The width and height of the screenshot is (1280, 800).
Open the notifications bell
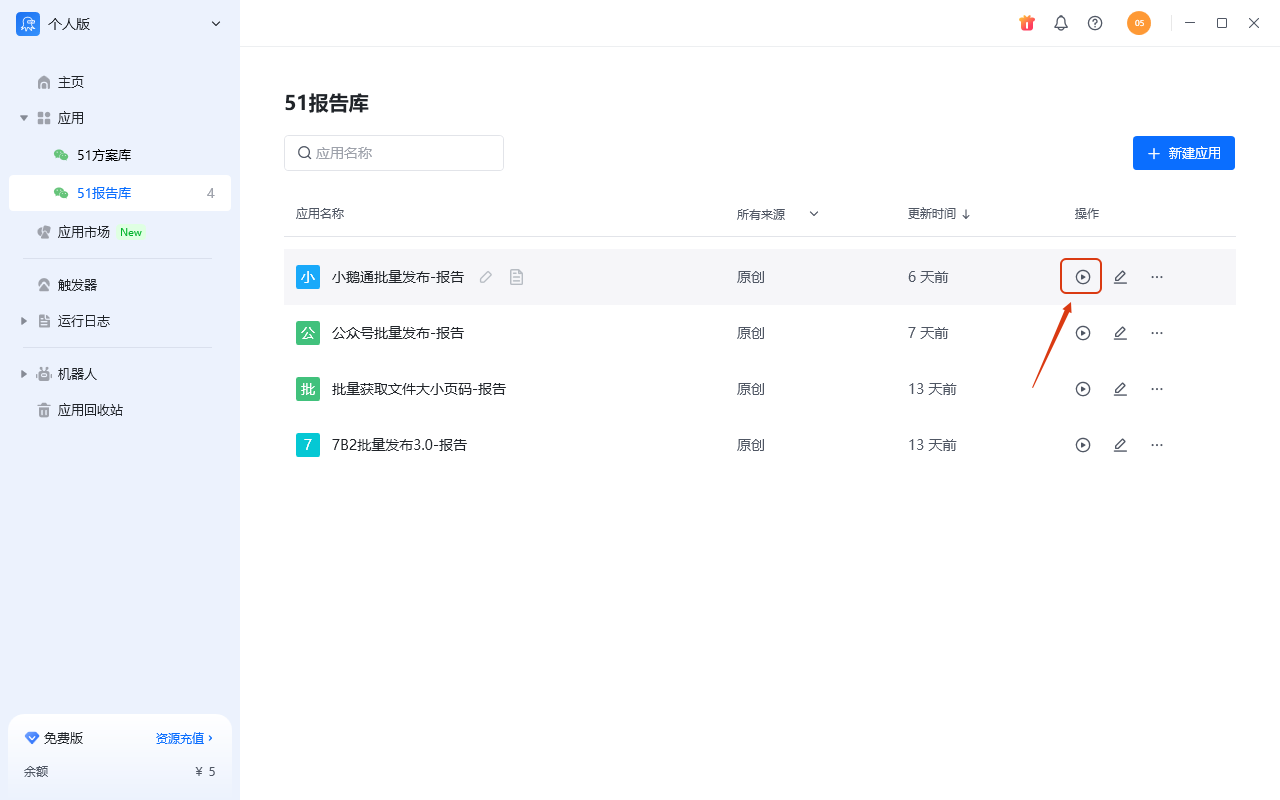click(1061, 23)
